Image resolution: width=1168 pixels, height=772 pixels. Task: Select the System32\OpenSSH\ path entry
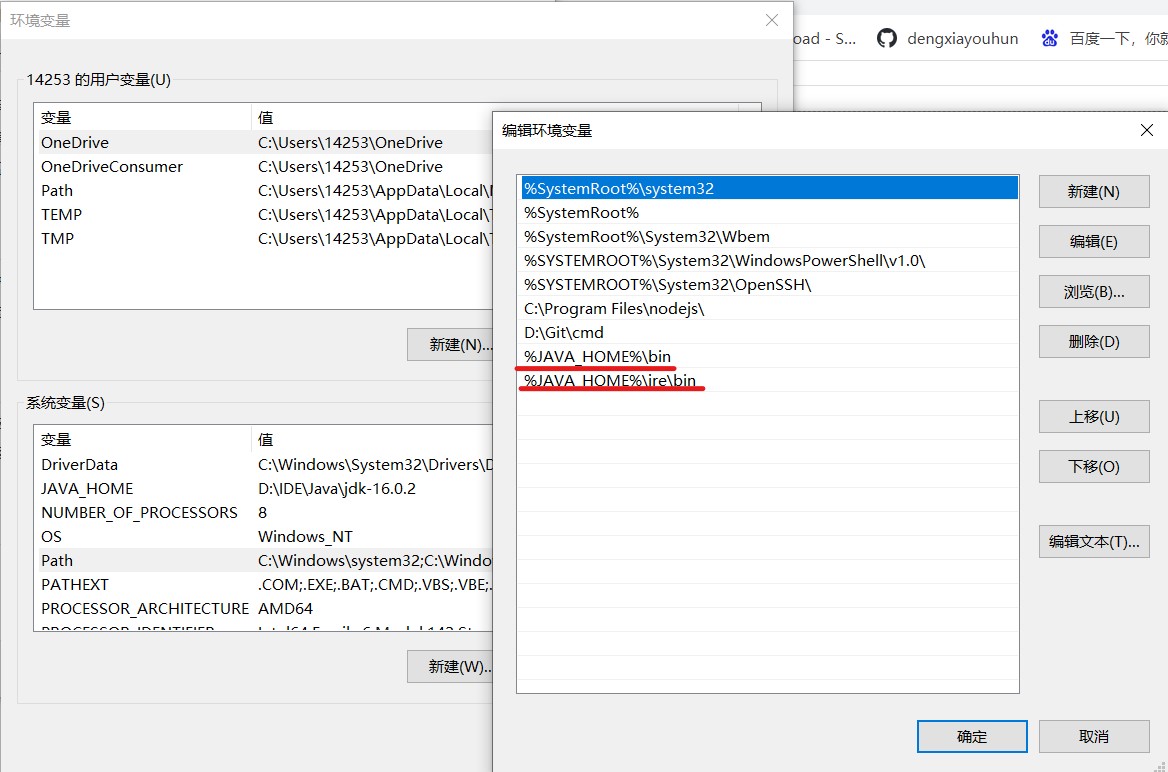768,285
